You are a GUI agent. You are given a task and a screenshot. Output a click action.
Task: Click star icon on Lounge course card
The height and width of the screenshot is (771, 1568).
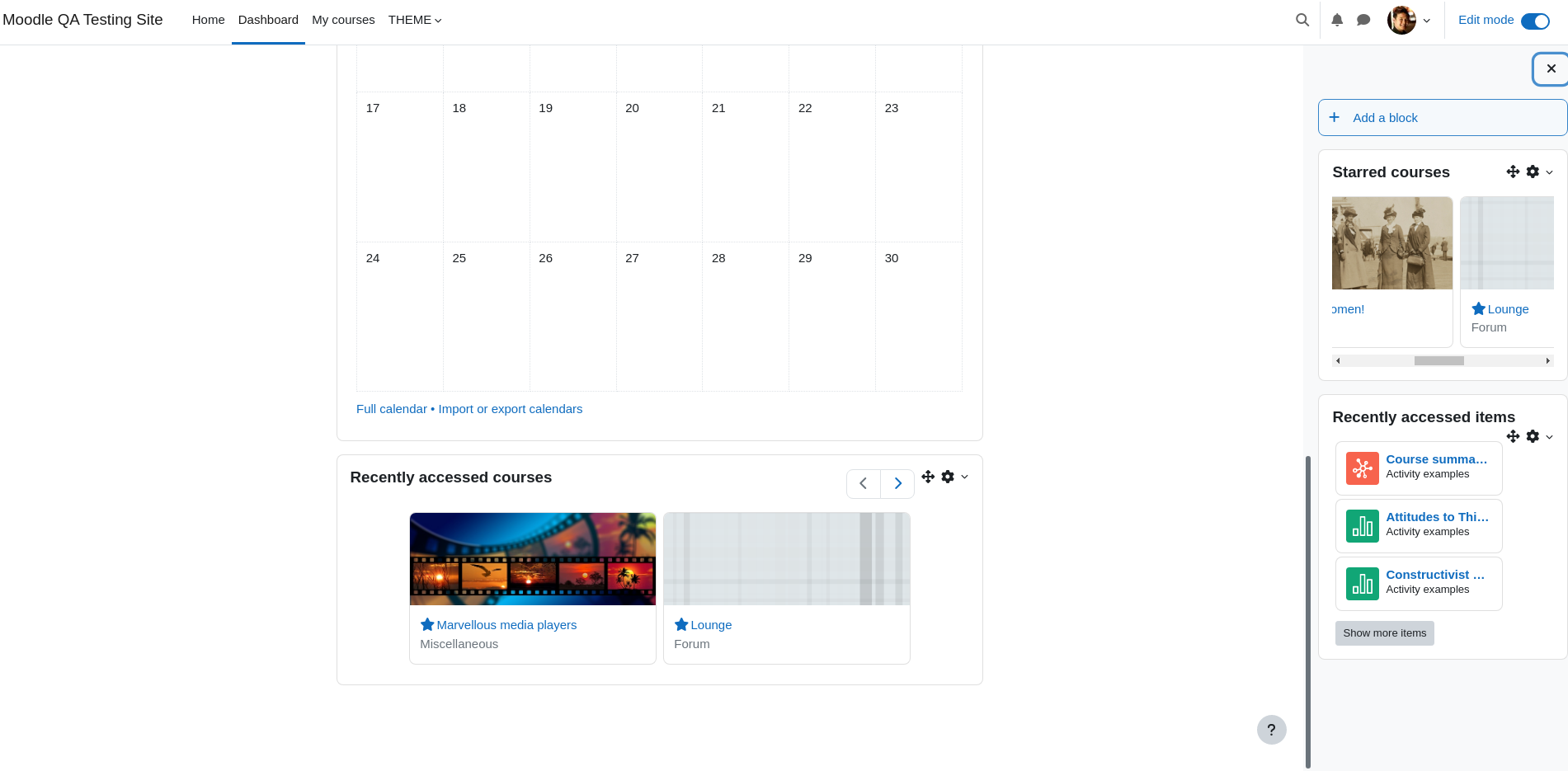681,624
